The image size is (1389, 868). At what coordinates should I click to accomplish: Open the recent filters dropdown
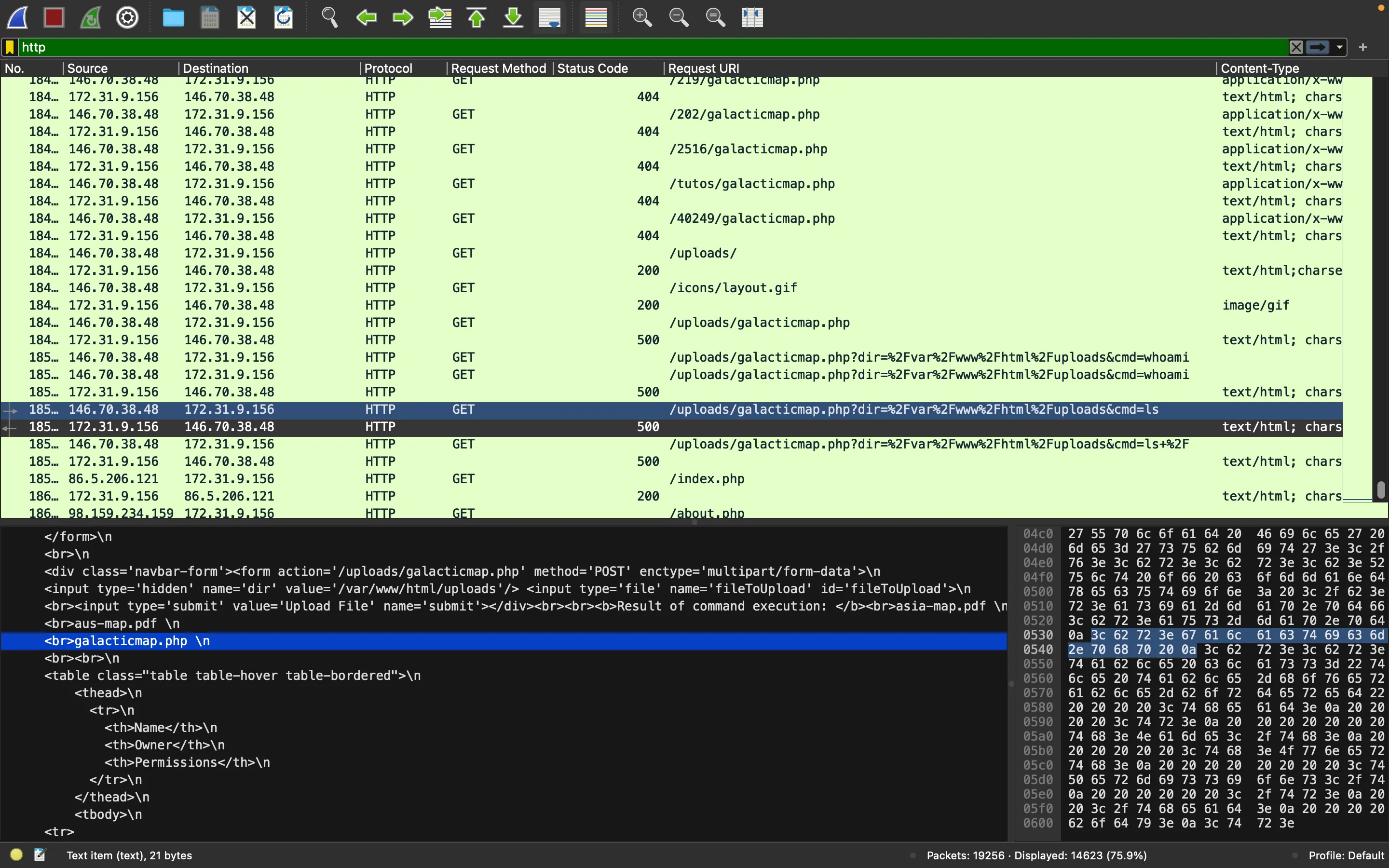click(x=1340, y=47)
